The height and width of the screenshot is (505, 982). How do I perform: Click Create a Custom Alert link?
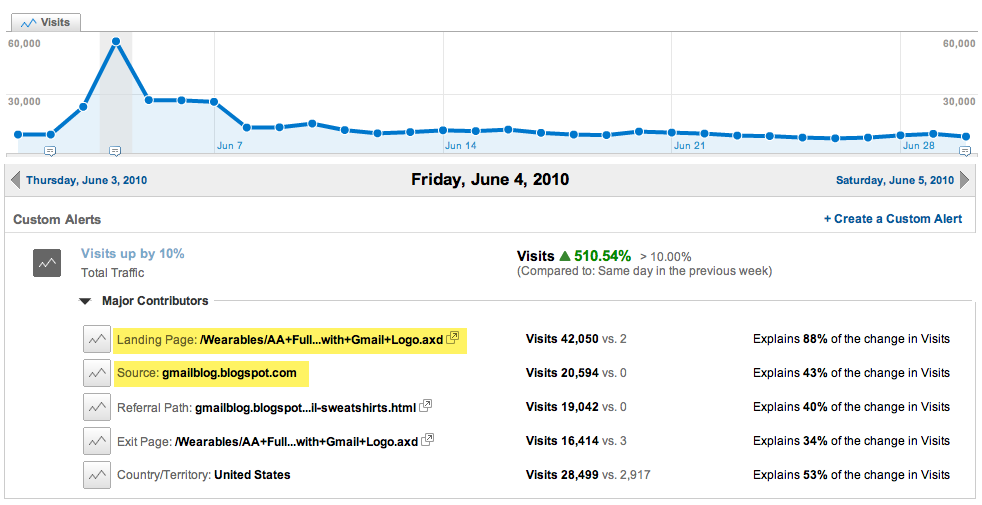(892, 219)
